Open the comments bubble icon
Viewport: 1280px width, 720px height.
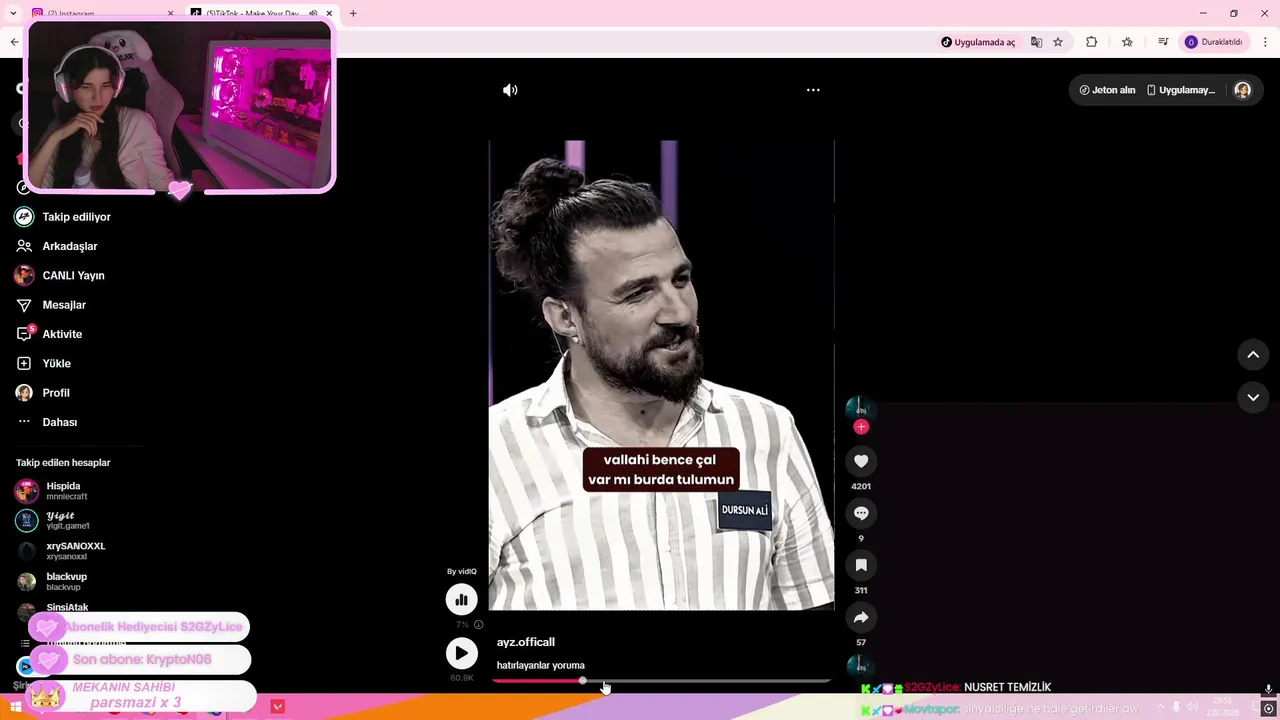point(861,513)
